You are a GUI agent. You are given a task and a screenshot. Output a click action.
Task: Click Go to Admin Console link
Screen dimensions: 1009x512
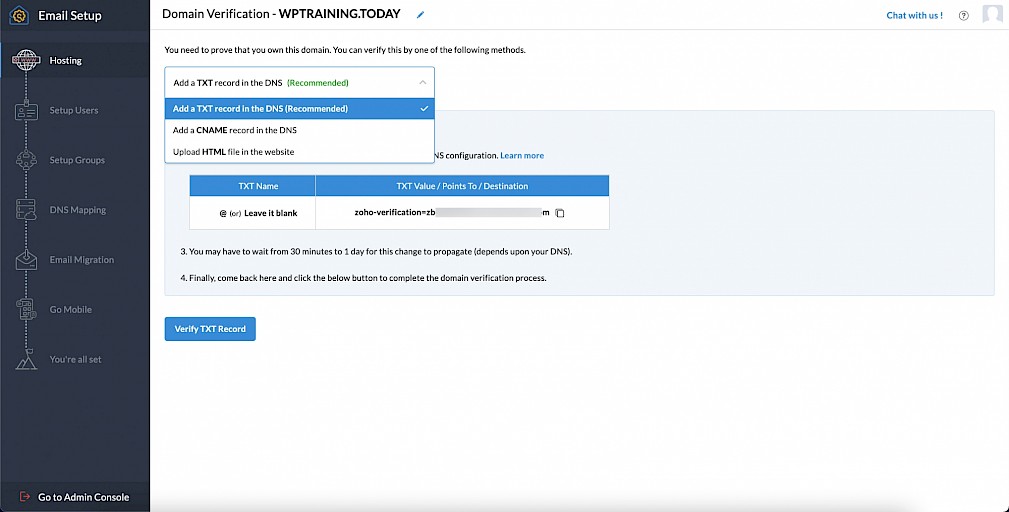[x=84, y=497]
